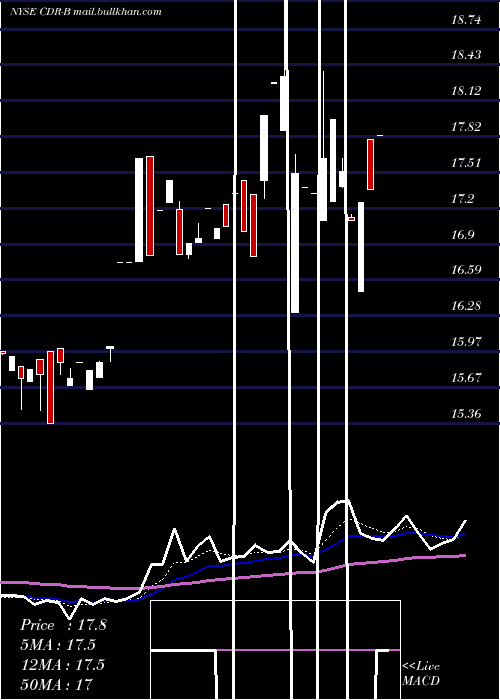Image resolution: width=500 pixels, height=700 pixels.
Task: Click the tall red candle dropping to 15.36
Action: pyautogui.click(x=50, y=387)
